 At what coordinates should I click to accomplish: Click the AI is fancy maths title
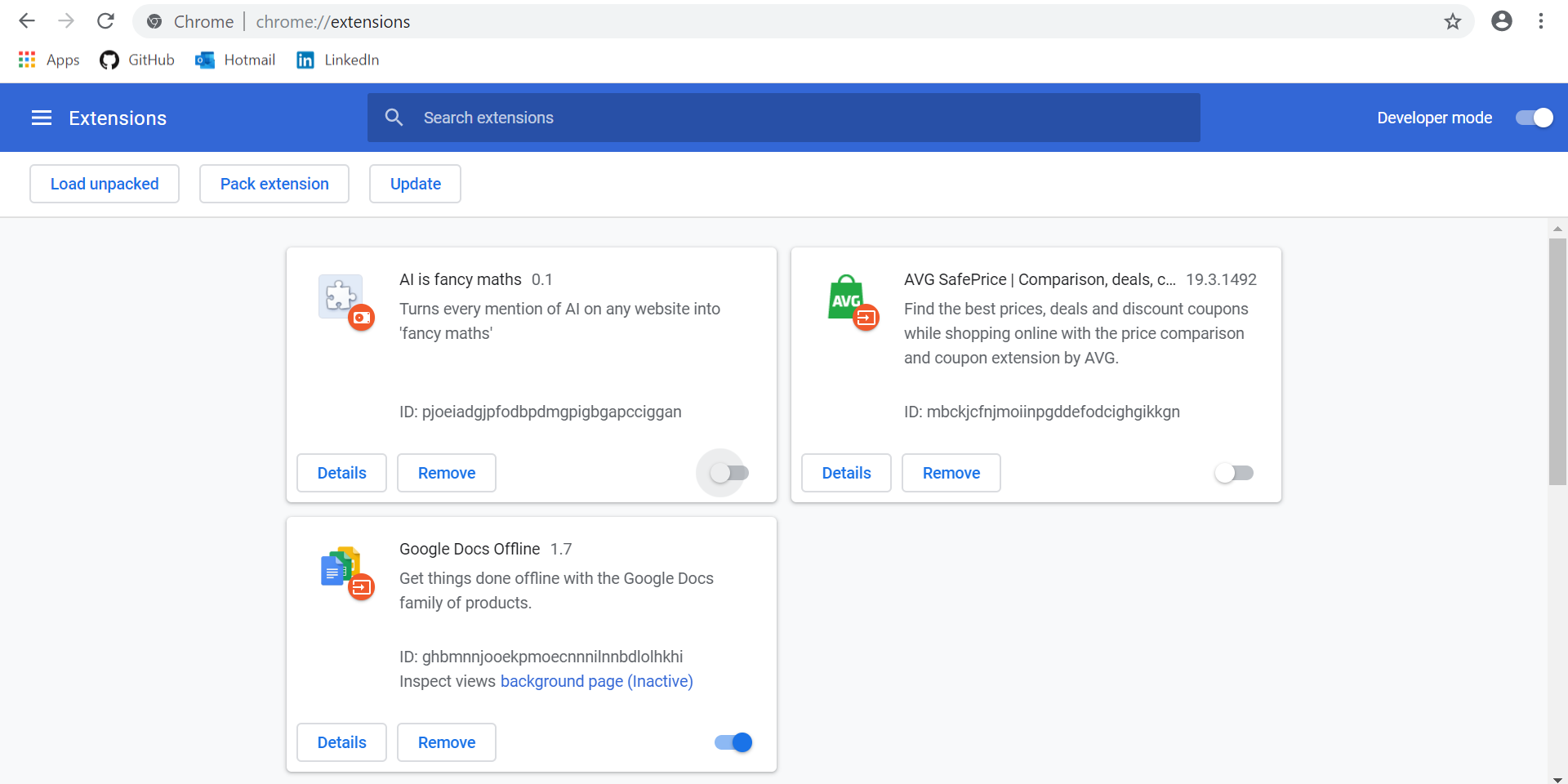coord(461,279)
